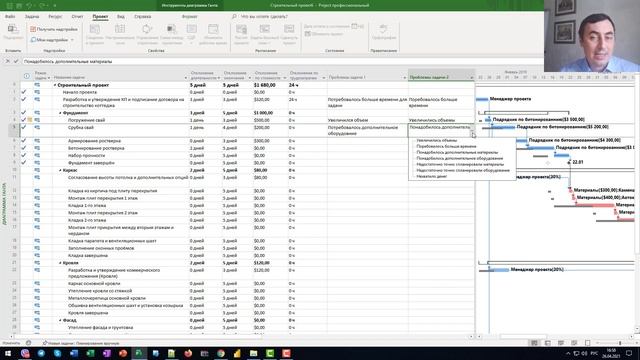Click the $1 680,00 cost variance cell

270,85
